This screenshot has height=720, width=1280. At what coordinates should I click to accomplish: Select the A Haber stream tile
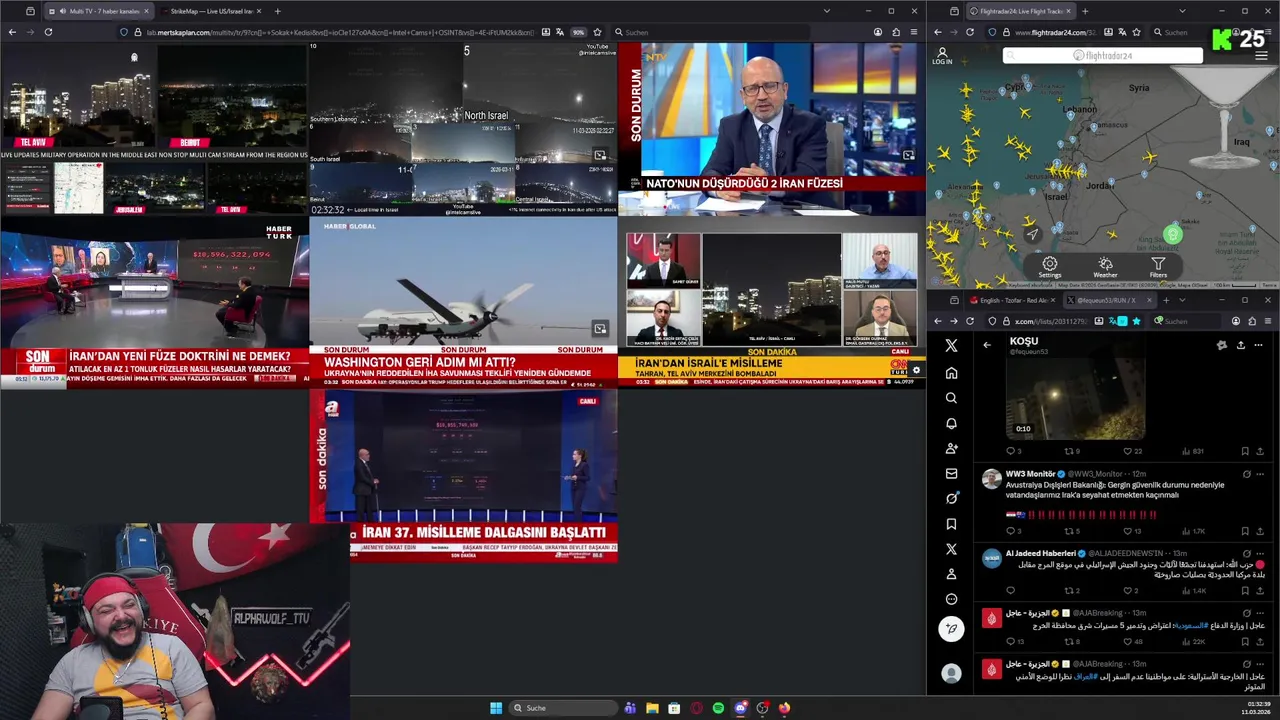click(463, 475)
